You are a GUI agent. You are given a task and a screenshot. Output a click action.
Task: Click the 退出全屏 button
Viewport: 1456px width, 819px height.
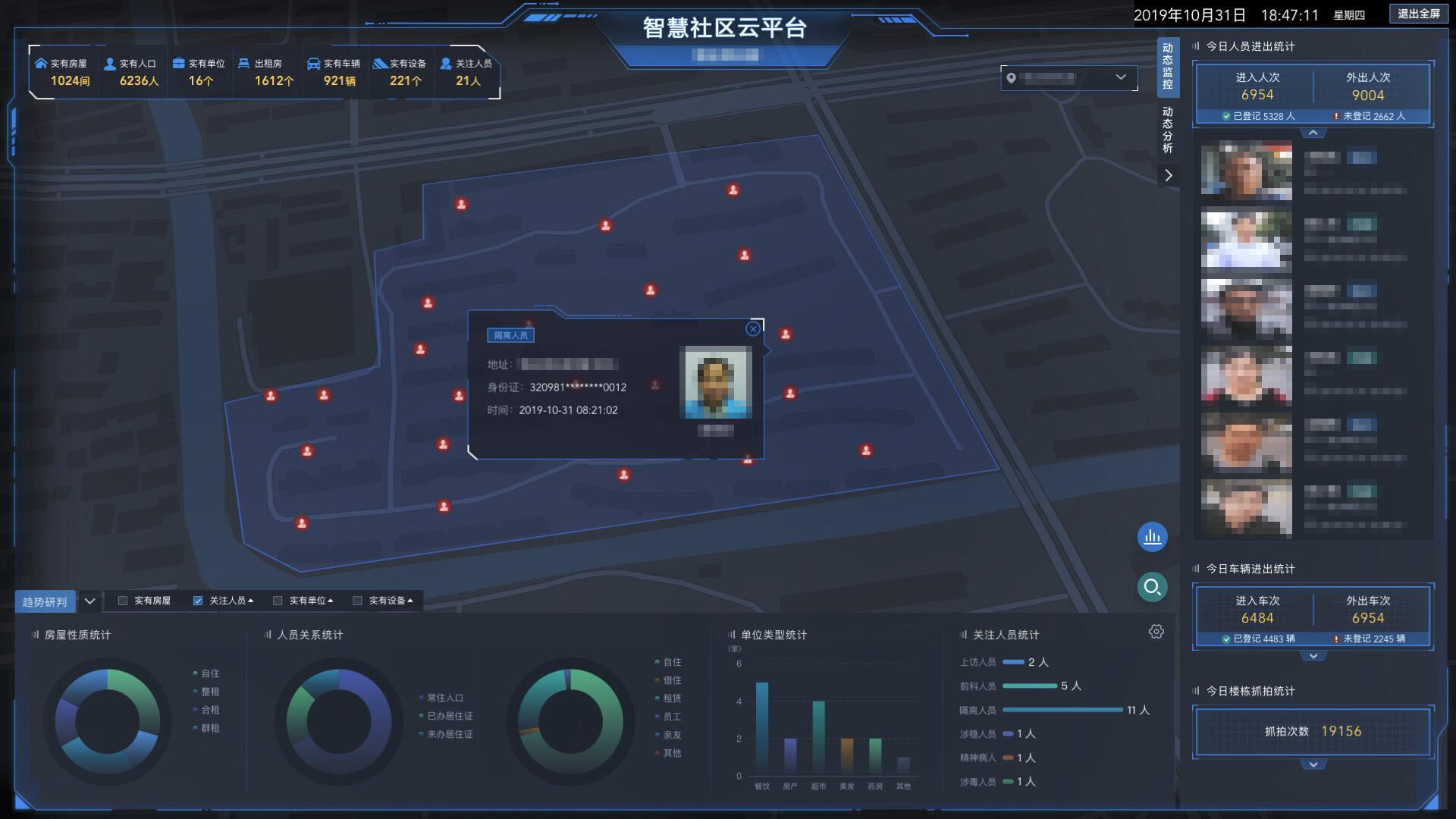[1418, 14]
